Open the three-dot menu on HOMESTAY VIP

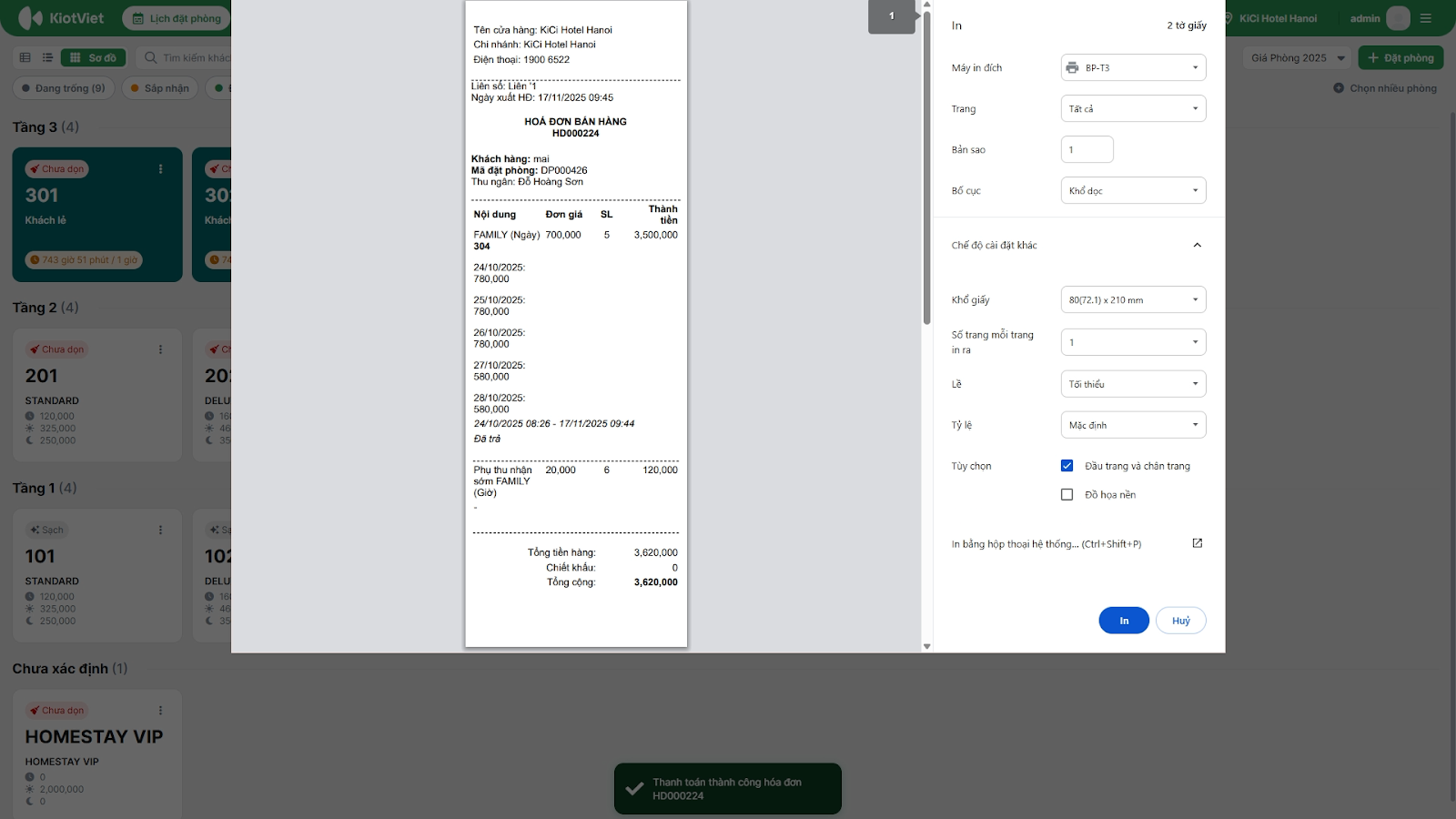tap(161, 711)
